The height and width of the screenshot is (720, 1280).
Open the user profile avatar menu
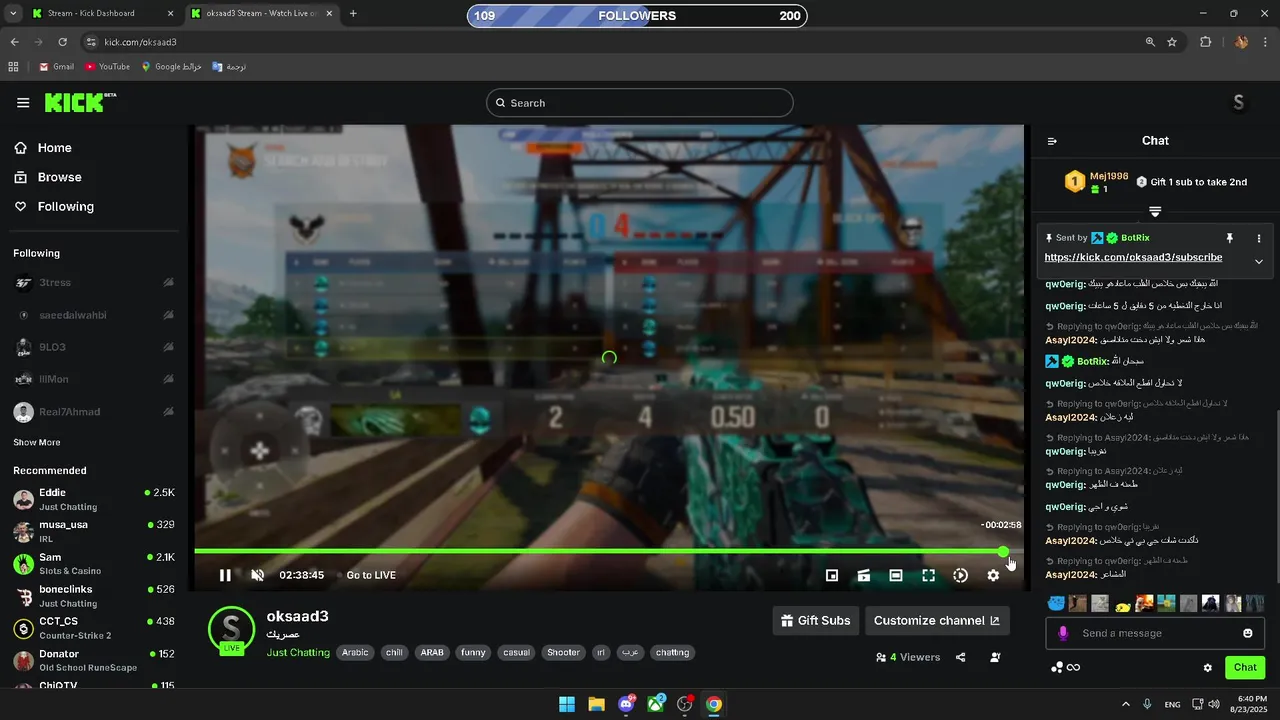coord(1238,103)
